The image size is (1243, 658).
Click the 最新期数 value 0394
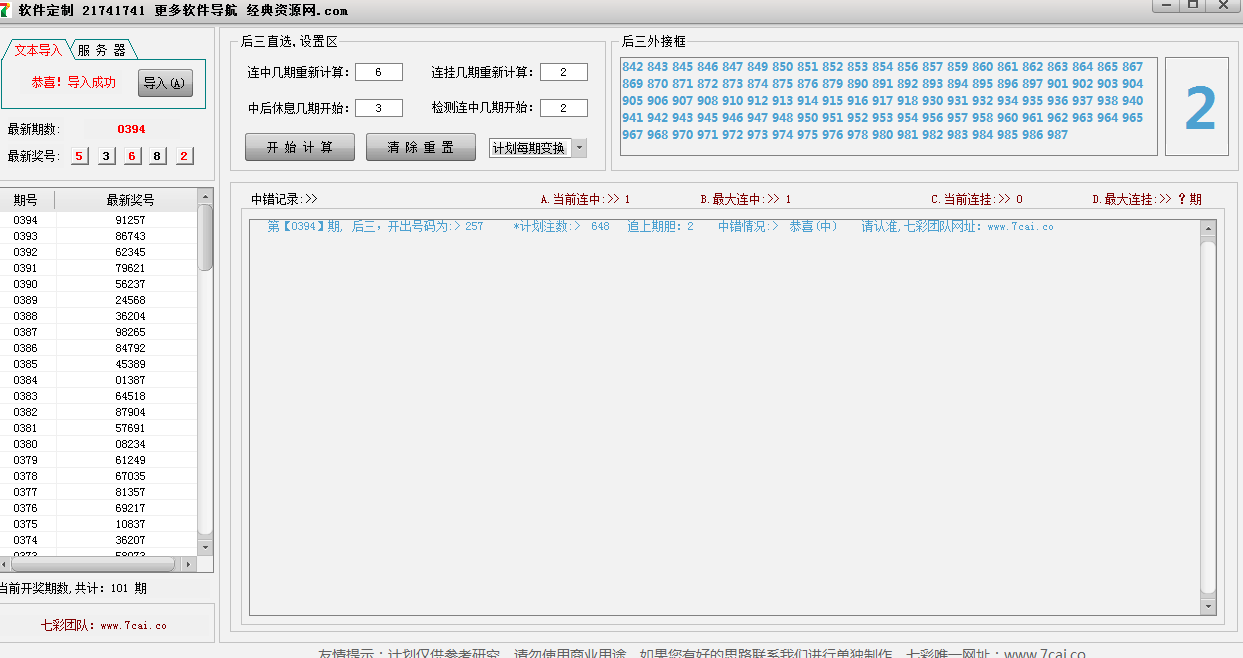tap(131, 129)
